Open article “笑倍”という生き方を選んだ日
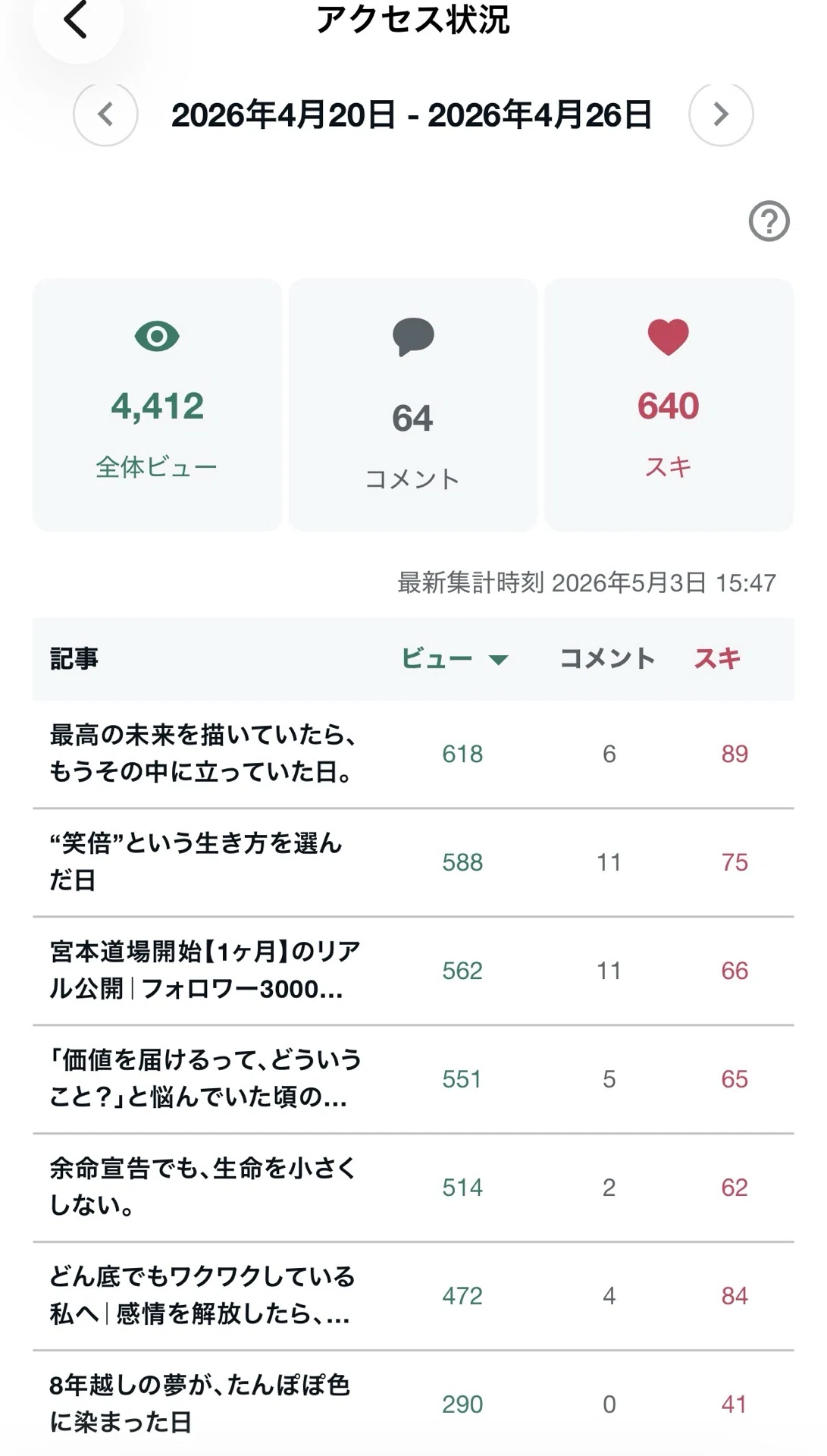 [413, 862]
